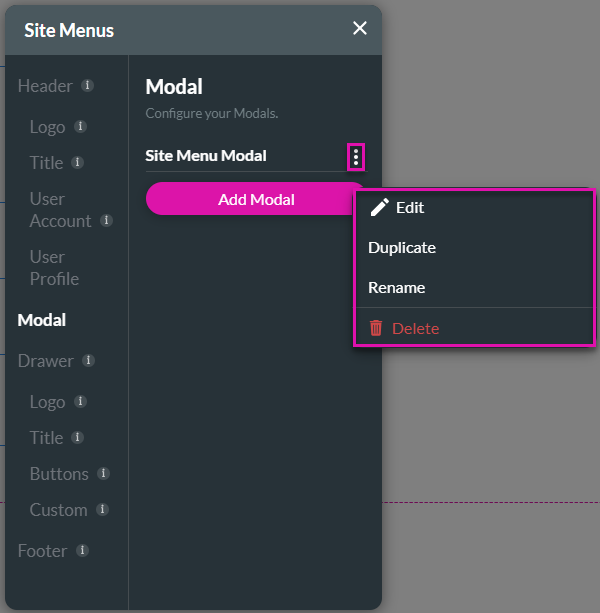Image resolution: width=600 pixels, height=613 pixels.
Task: Open Buttons under the Drawer section
Action: (x=59, y=474)
